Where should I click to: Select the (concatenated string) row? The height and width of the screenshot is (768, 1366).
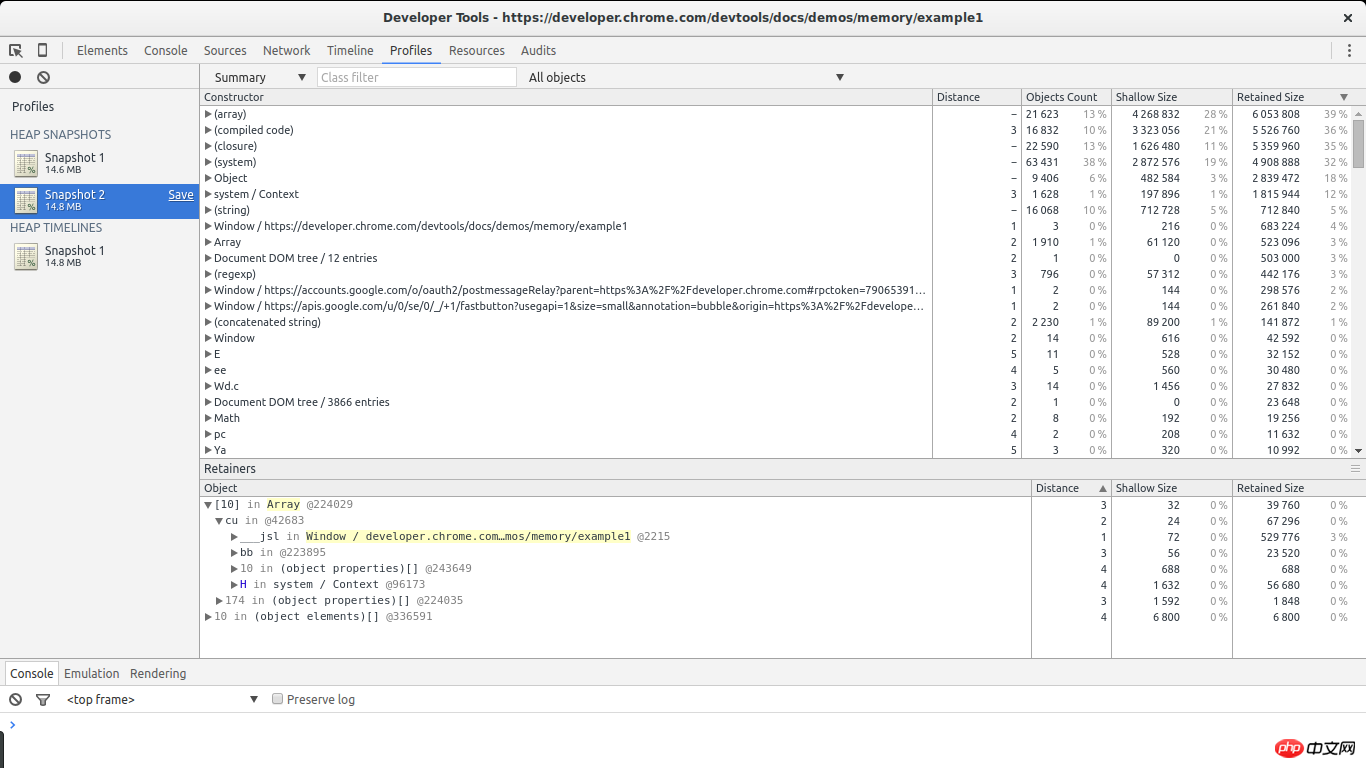click(776, 322)
